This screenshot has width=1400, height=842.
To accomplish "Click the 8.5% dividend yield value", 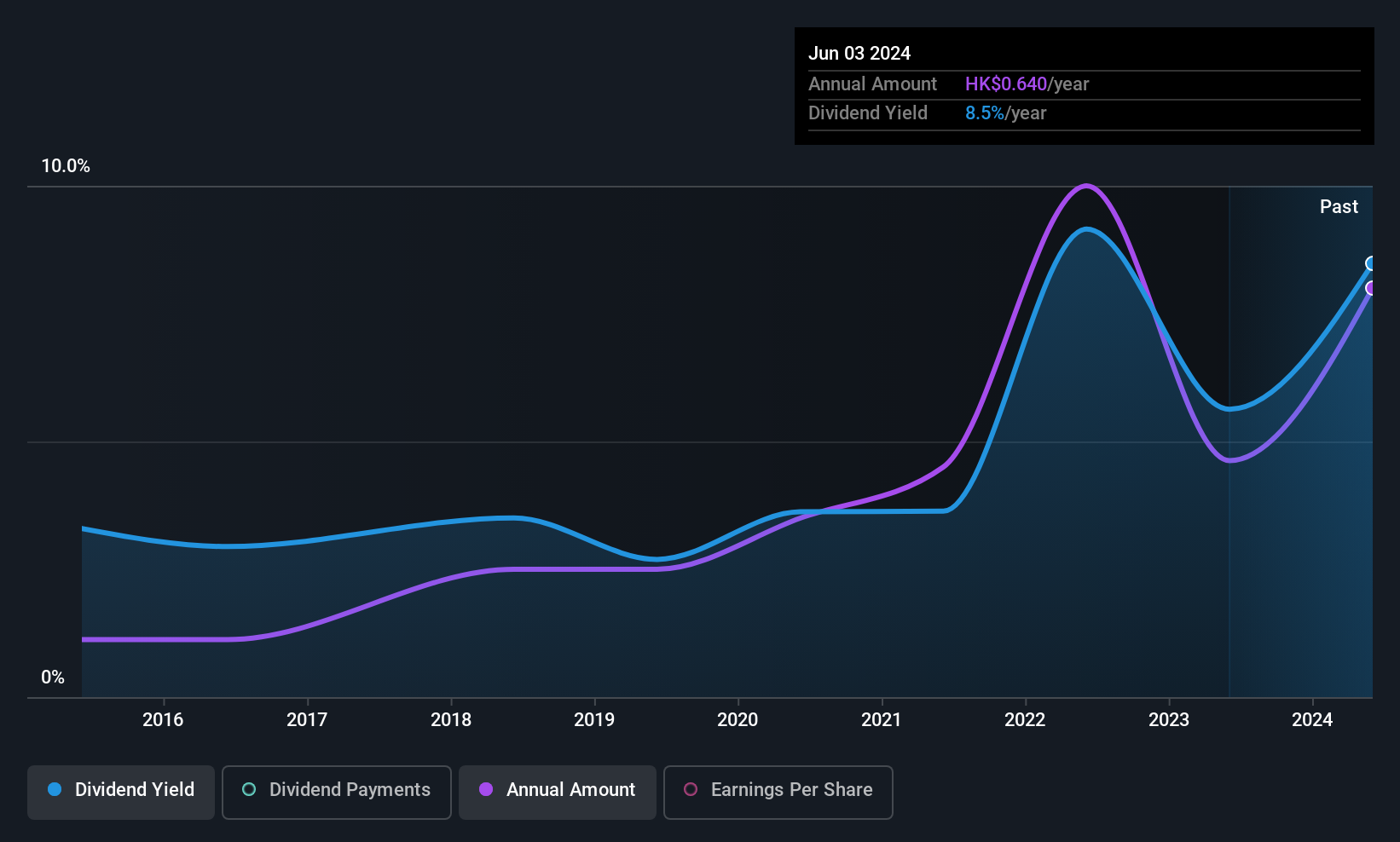I will tap(985, 113).
